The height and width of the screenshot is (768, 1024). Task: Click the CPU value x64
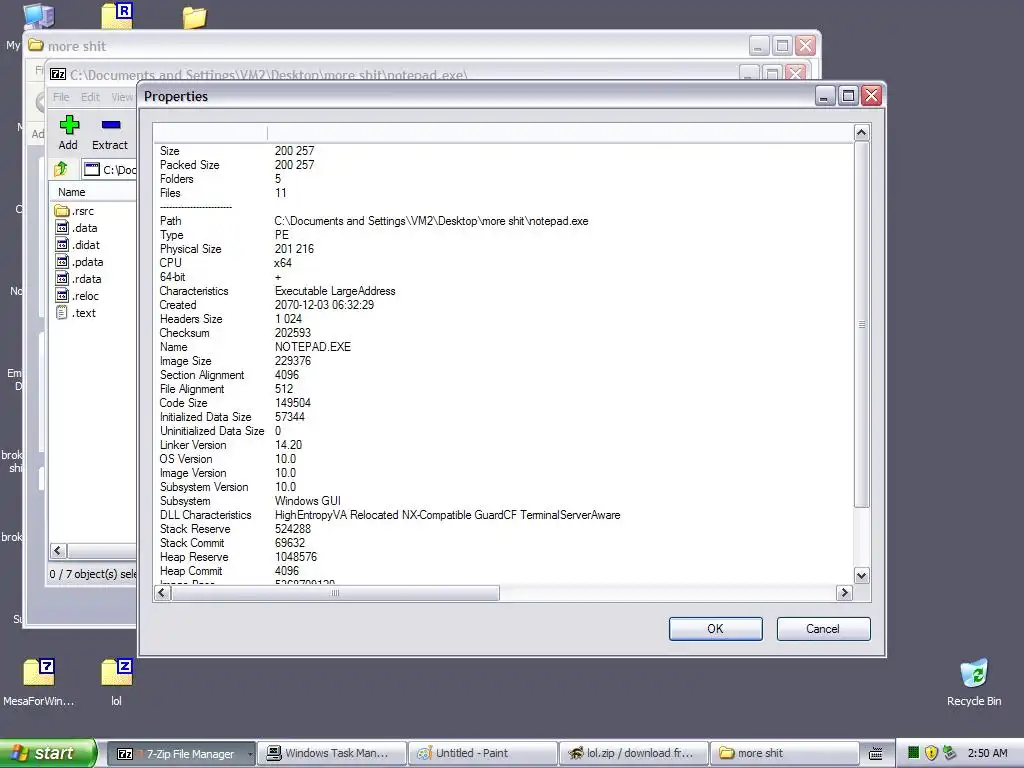[283, 263]
